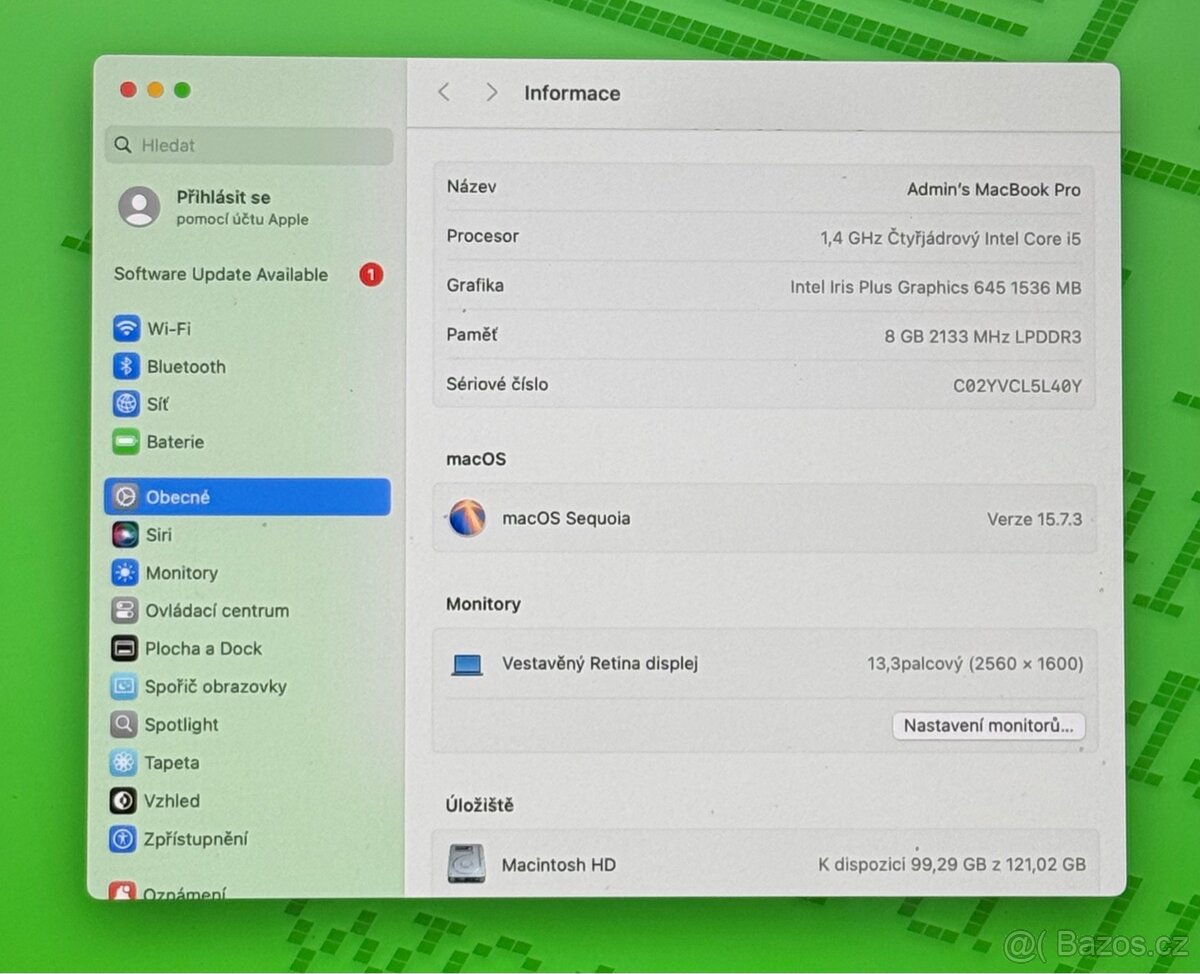This screenshot has height=974, width=1200.
Task: Select Spotlight label in sidebar
Action: pyautogui.click(x=181, y=725)
